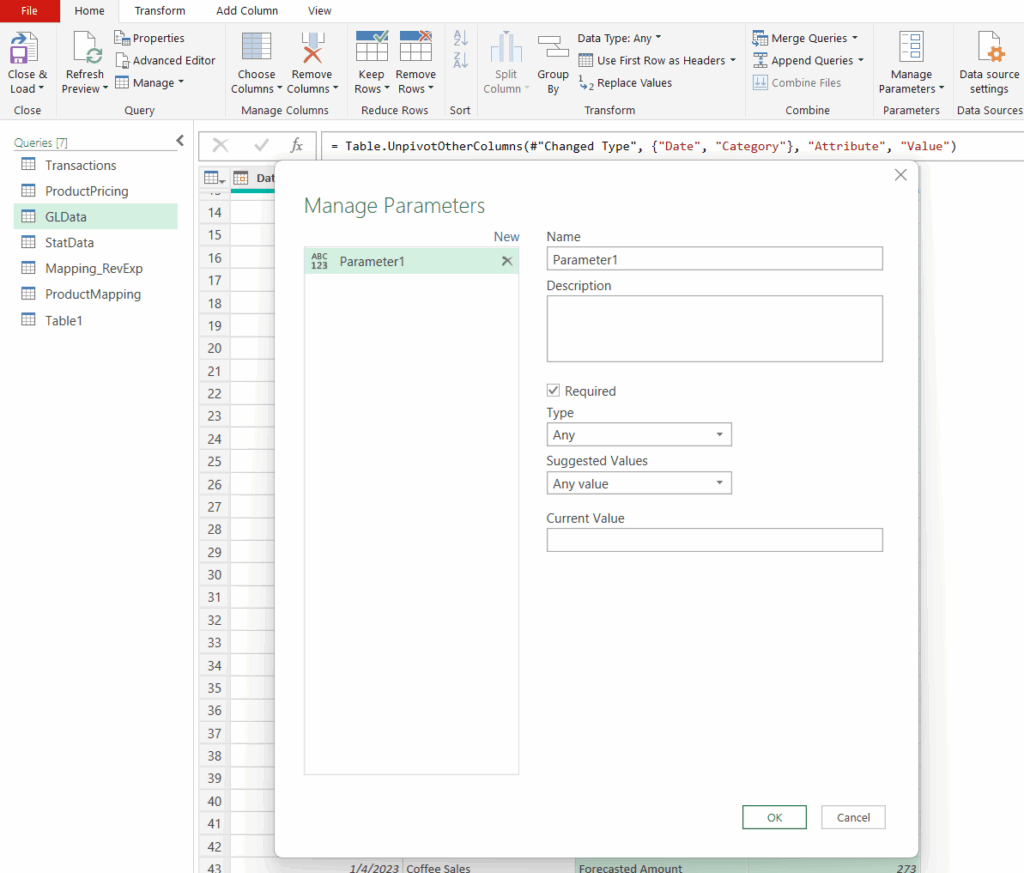Select row number 25
Screen dimensions: 1024x873
click(214, 462)
